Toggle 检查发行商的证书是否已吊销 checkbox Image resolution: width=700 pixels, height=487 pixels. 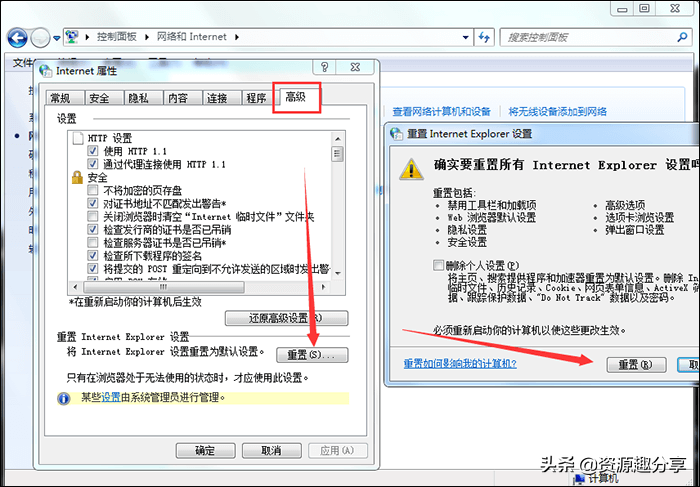pos(92,229)
